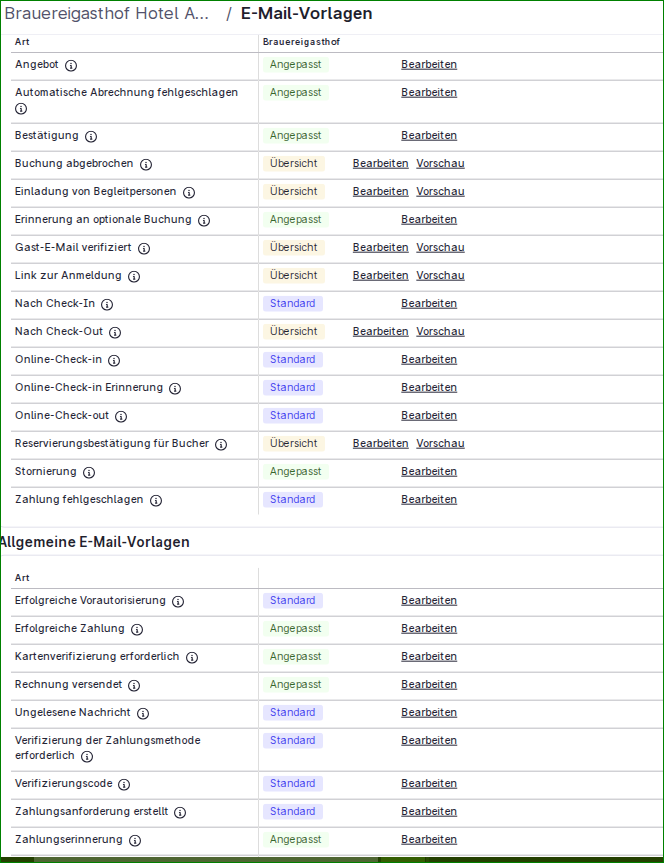Screen dimensions: 664x863
Task: Click the Übersicht badge for Nach Check-Out
Action: click(x=293, y=331)
